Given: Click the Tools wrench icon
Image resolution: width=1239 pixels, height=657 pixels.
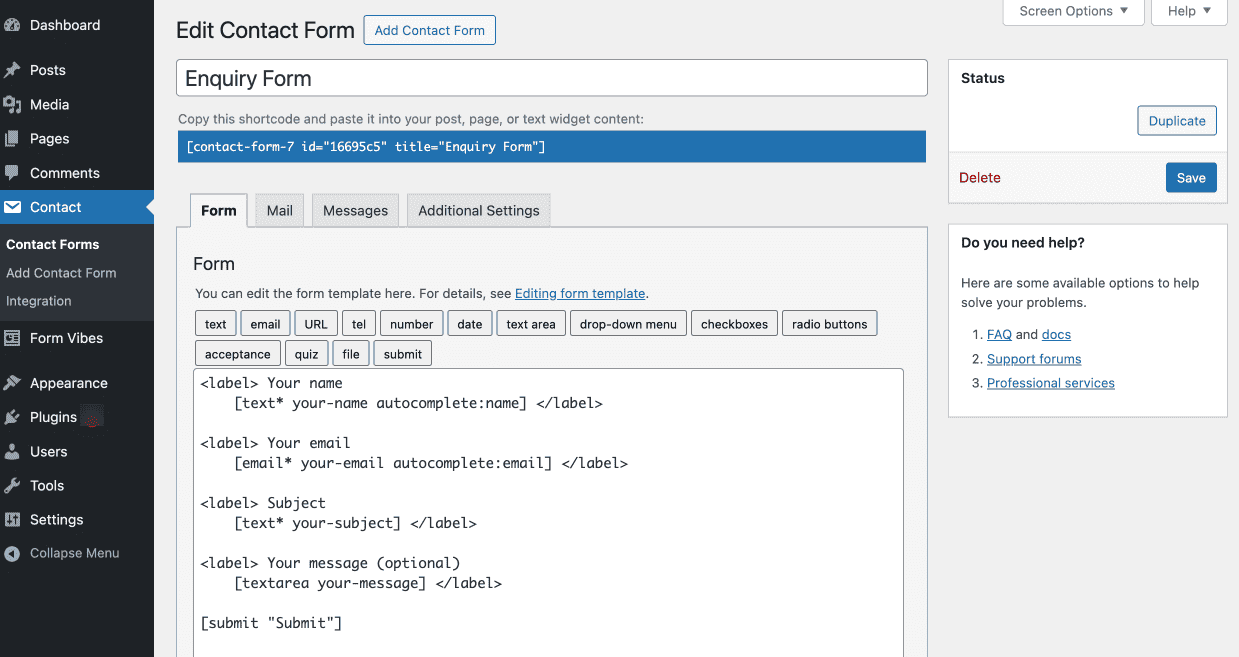Looking at the screenshot, I should pyautogui.click(x=12, y=485).
